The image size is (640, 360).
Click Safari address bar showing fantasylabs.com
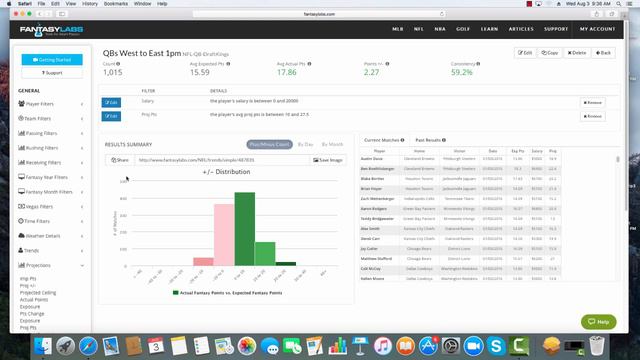point(319,14)
